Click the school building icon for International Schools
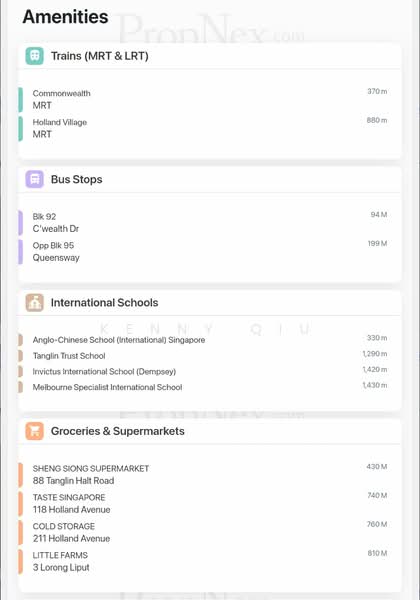Viewport: 420px width, 600px height. tap(34, 303)
